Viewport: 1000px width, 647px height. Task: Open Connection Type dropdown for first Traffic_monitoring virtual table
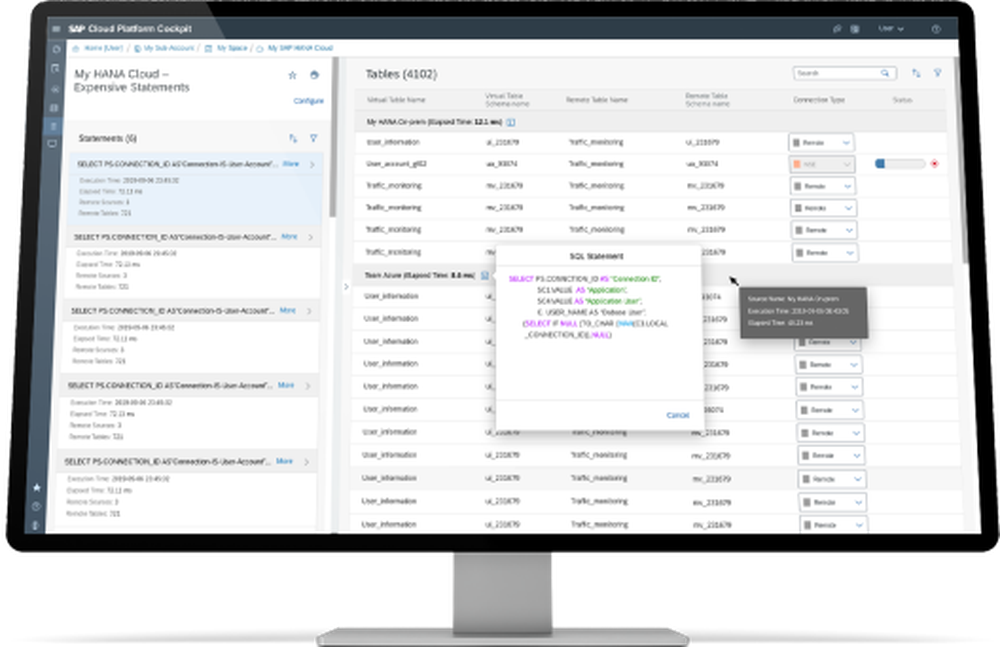pyautogui.click(x=823, y=186)
